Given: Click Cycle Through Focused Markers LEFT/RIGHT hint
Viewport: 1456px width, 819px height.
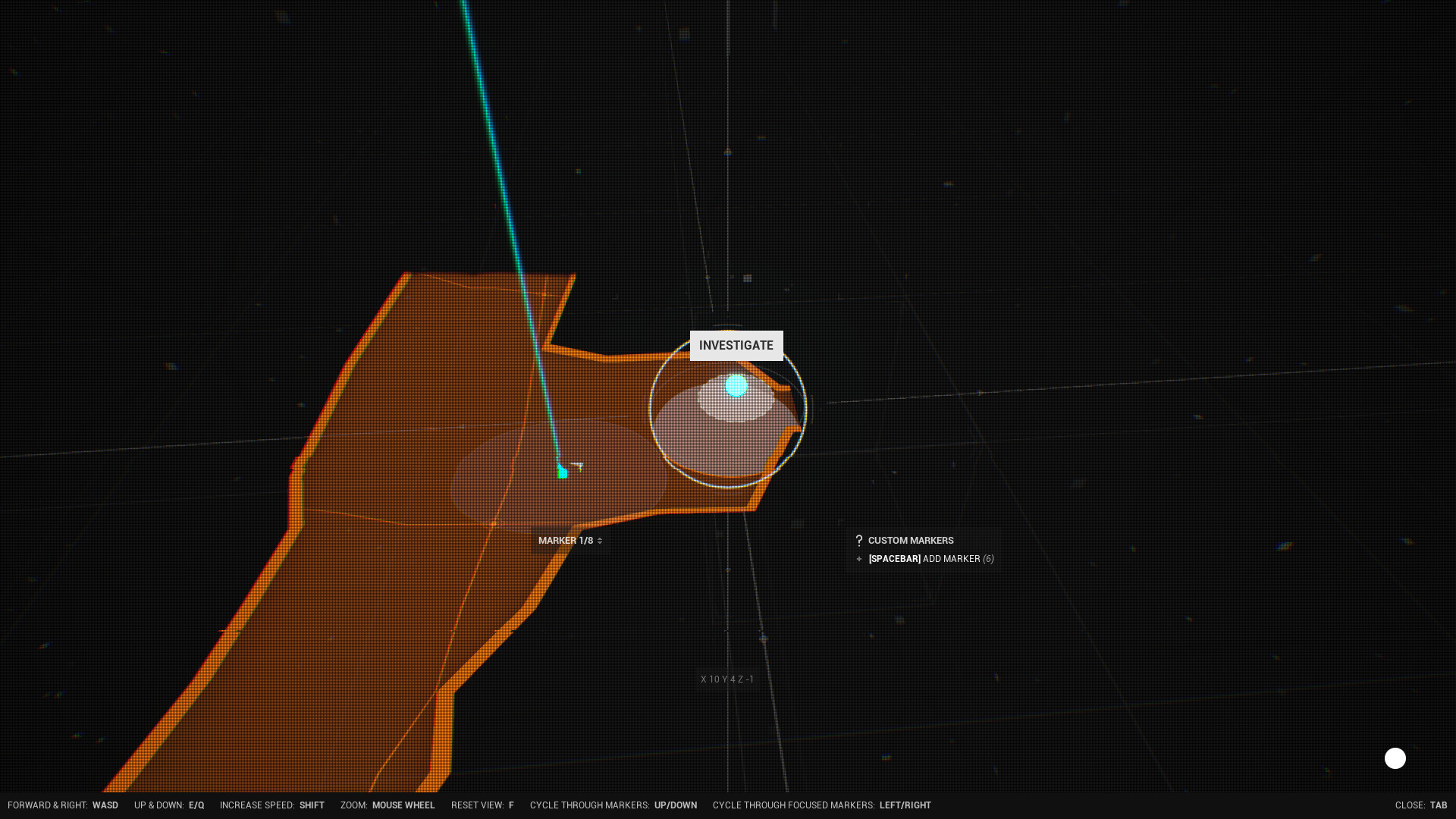Looking at the screenshot, I should pos(821,805).
